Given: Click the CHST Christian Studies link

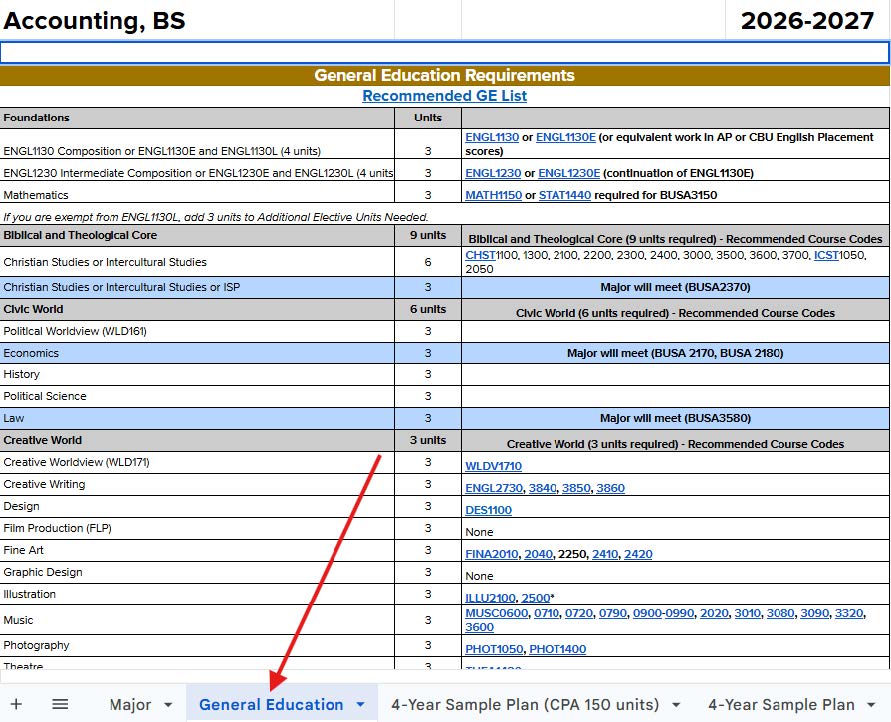Looking at the screenshot, I should pyautogui.click(x=479, y=256).
